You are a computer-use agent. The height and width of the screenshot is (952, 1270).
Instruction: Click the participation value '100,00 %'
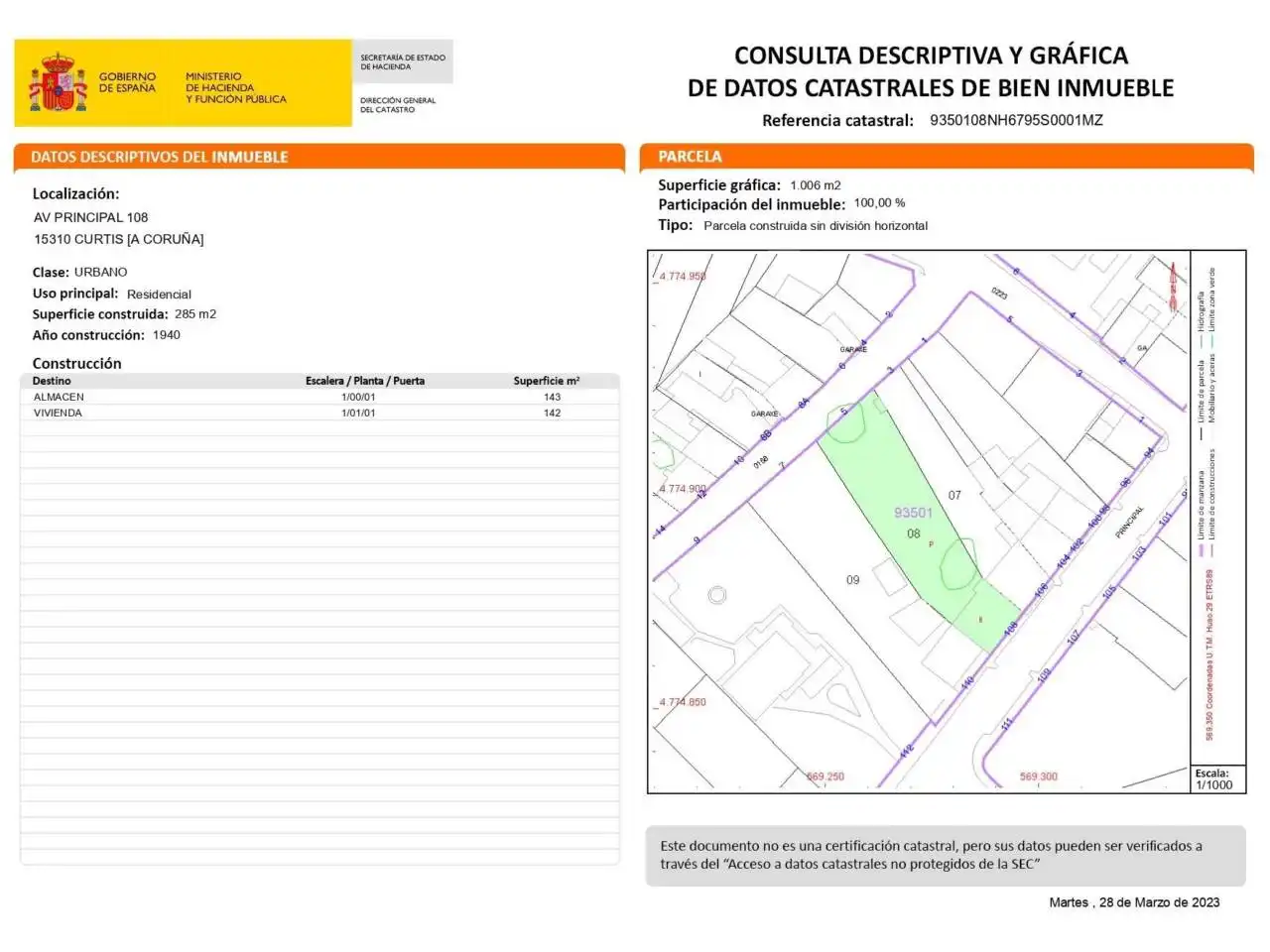(x=879, y=203)
